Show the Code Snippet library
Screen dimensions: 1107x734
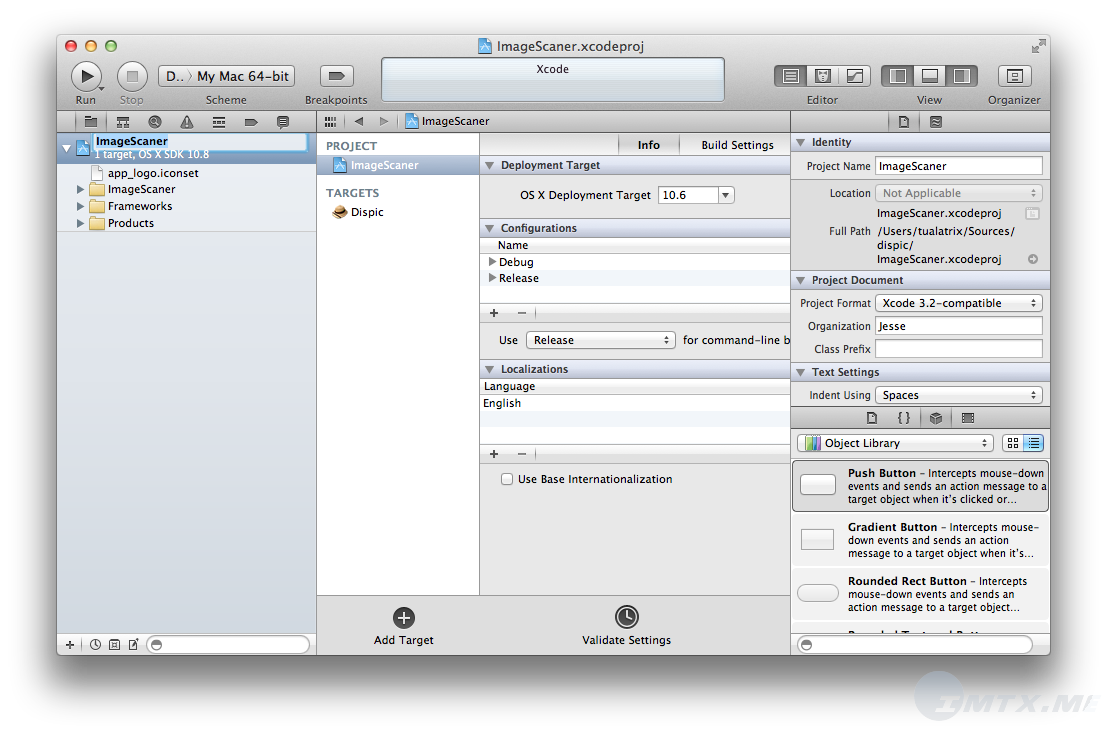pyautogui.click(x=904, y=418)
